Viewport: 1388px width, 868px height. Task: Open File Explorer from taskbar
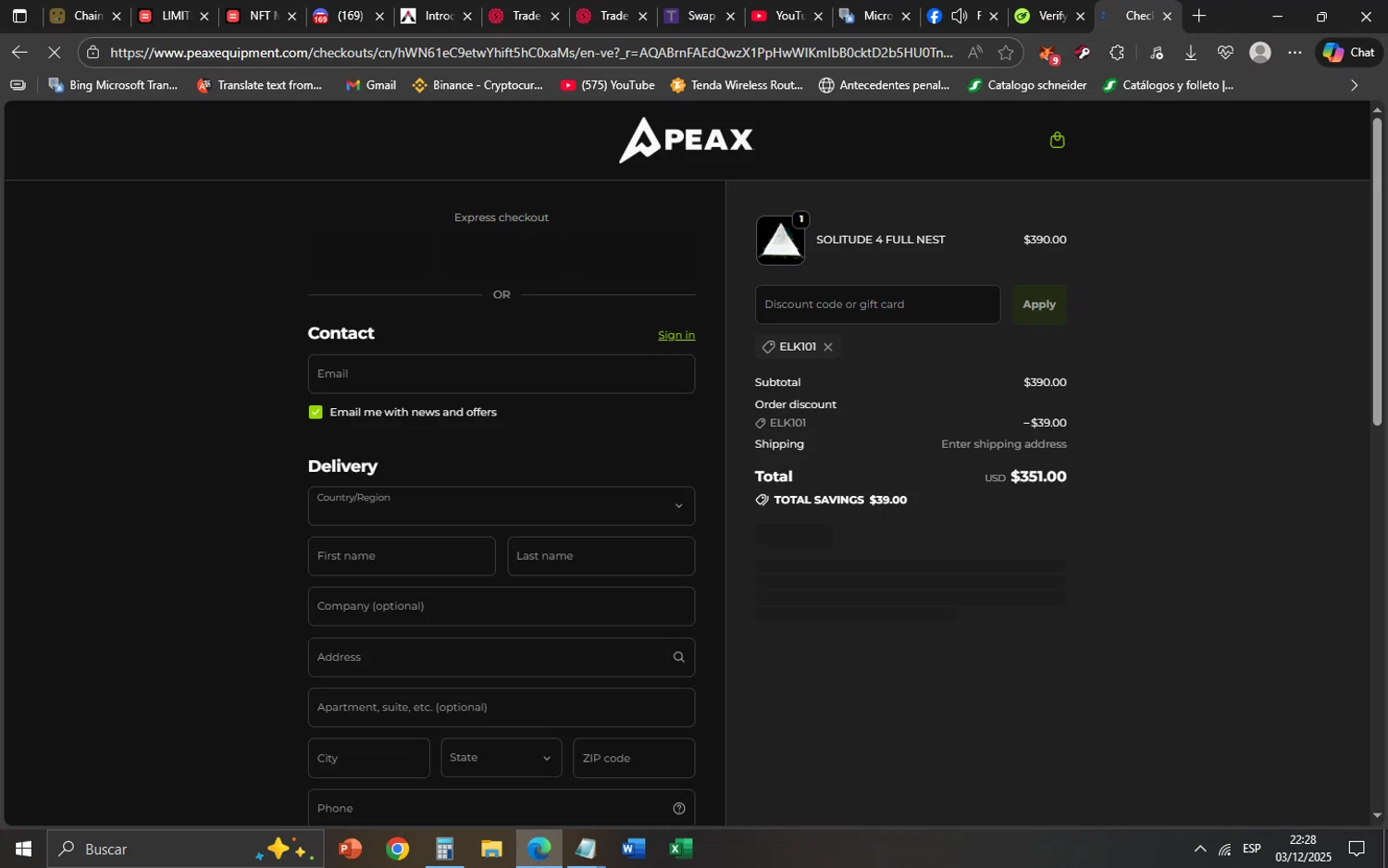click(491, 849)
